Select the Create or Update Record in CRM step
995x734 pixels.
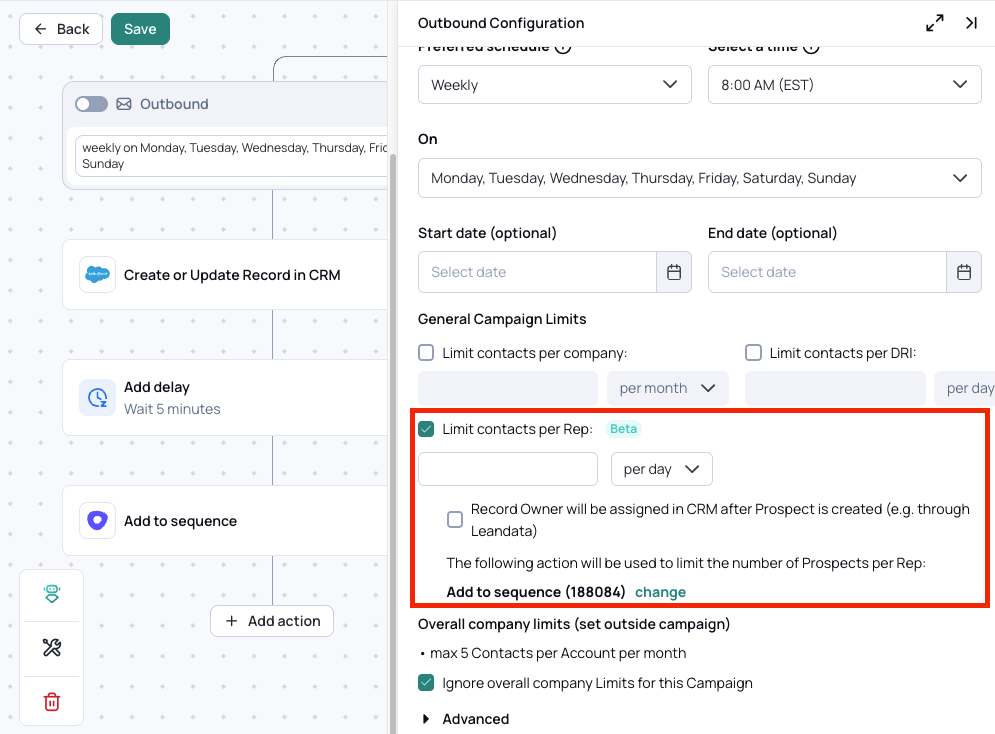coord(225,275)
